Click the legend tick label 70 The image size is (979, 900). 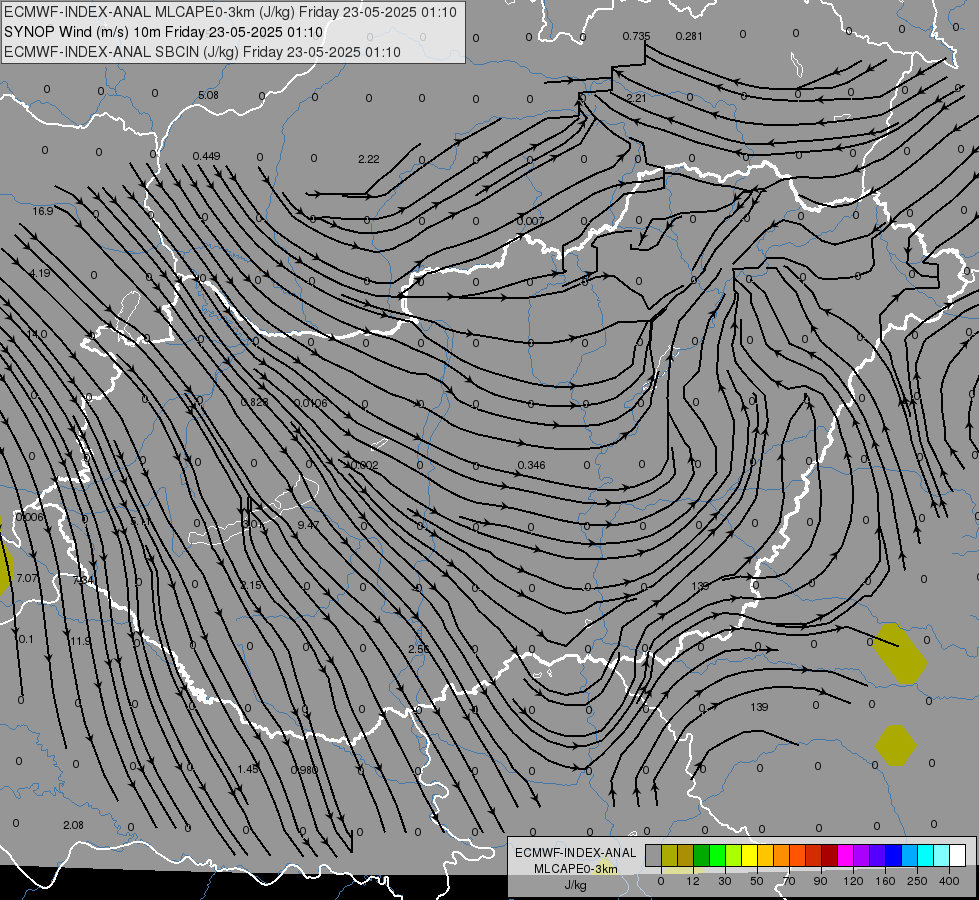coord(789,881)
